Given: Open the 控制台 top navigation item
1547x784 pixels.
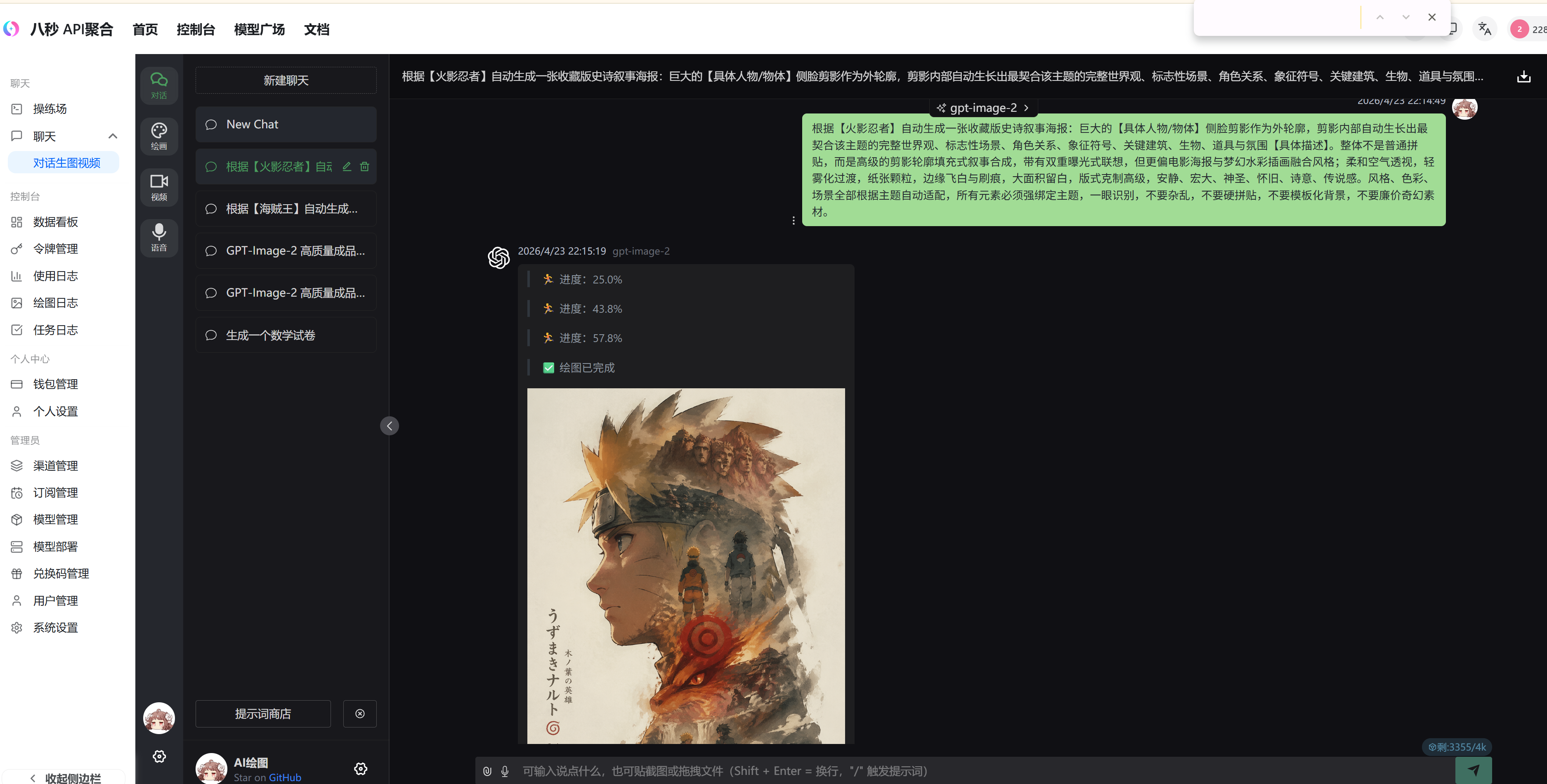Looking at the screenshot, I should [196, 29].
